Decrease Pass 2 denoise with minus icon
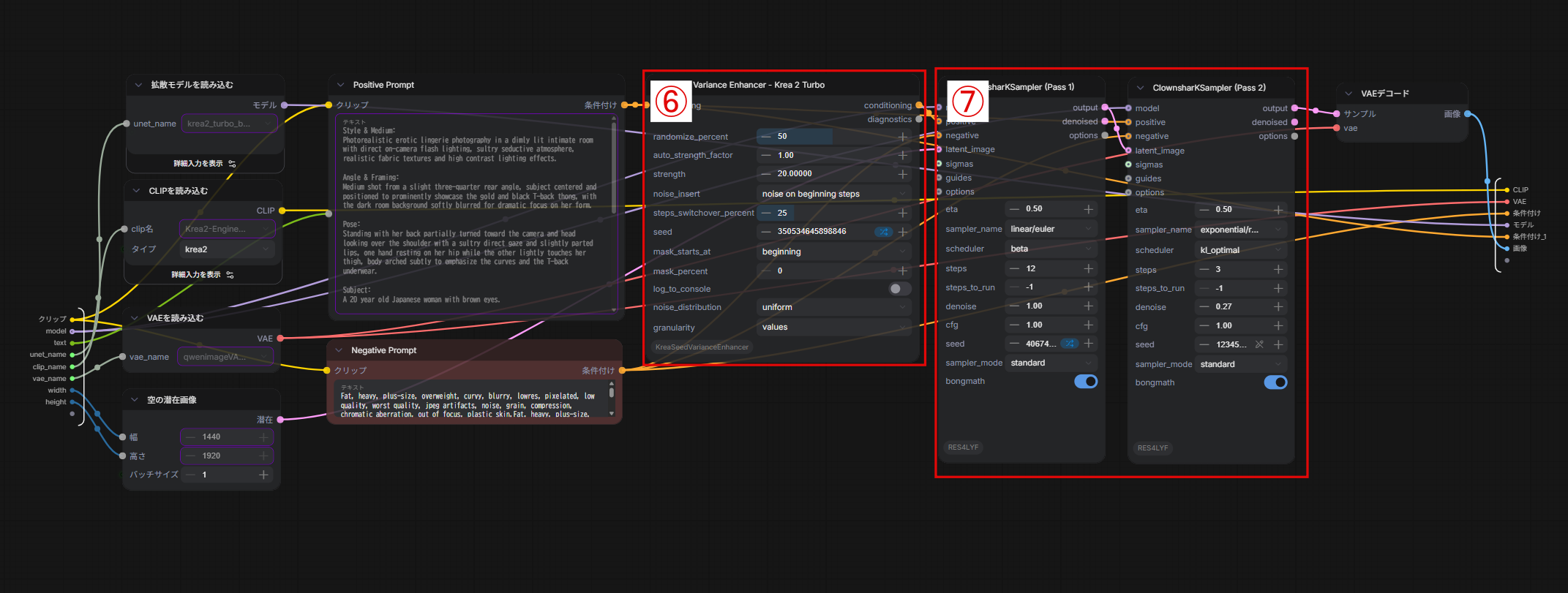Image resolution: width=1568 pixels, height=593 pixels. [x=1204, y=306]
